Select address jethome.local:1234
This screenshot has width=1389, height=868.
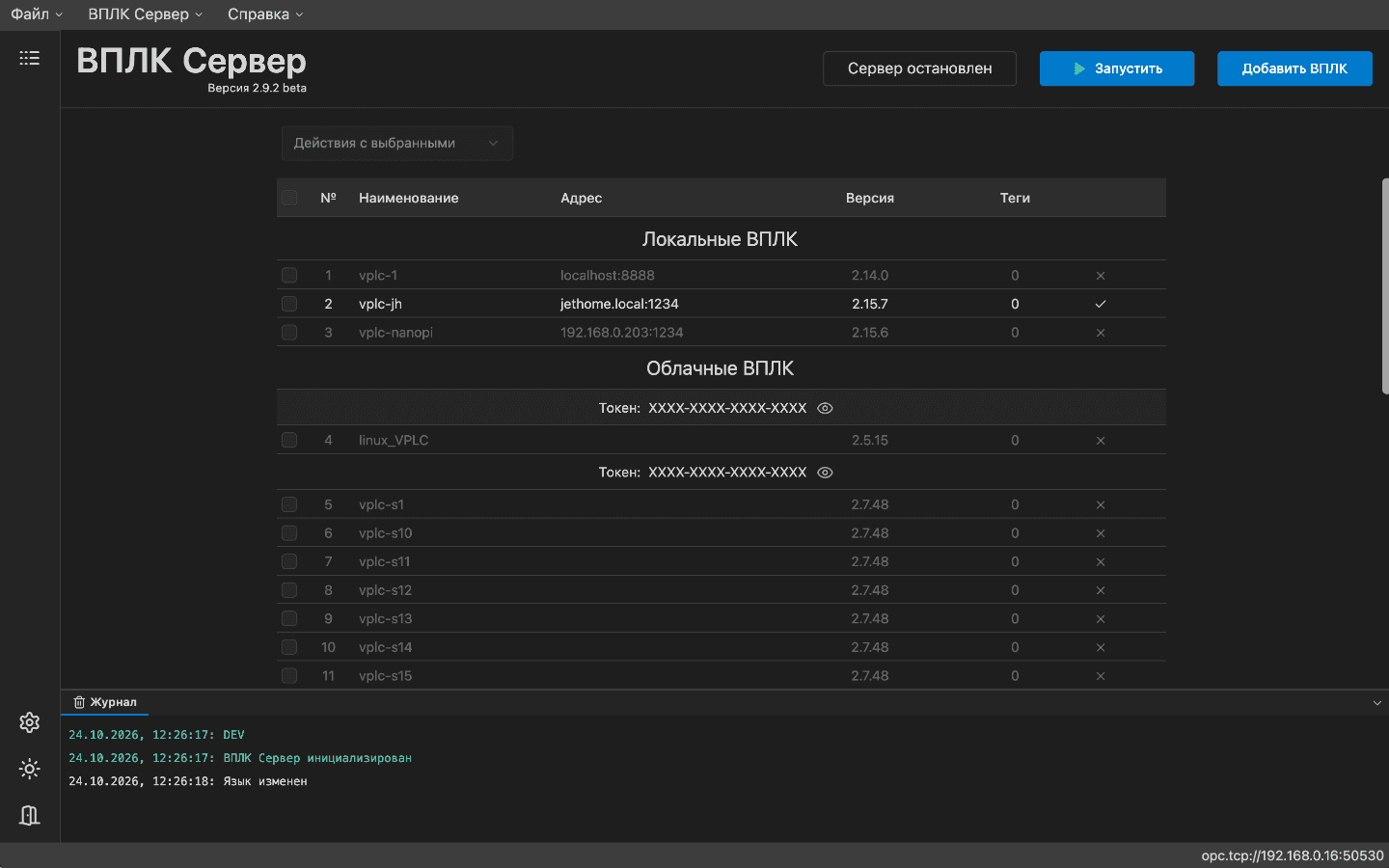619,304
